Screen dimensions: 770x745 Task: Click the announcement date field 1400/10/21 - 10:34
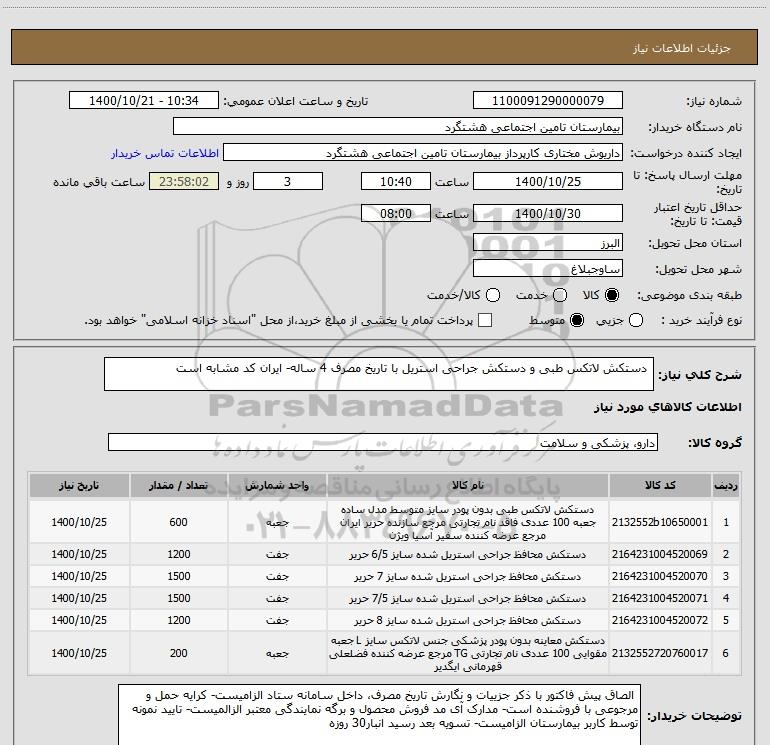point(144,101)
